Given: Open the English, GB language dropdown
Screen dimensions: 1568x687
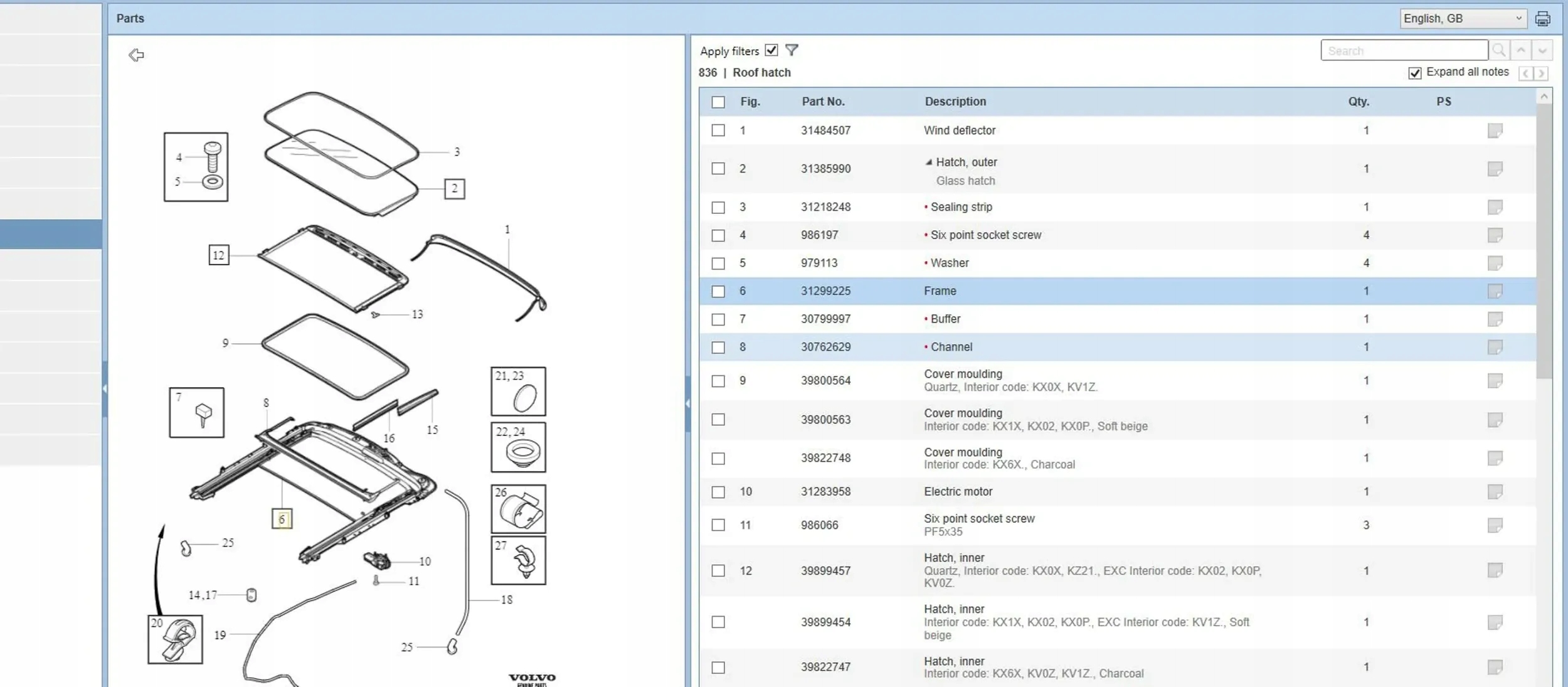Looking at the screenshot, I should 1463,19.
